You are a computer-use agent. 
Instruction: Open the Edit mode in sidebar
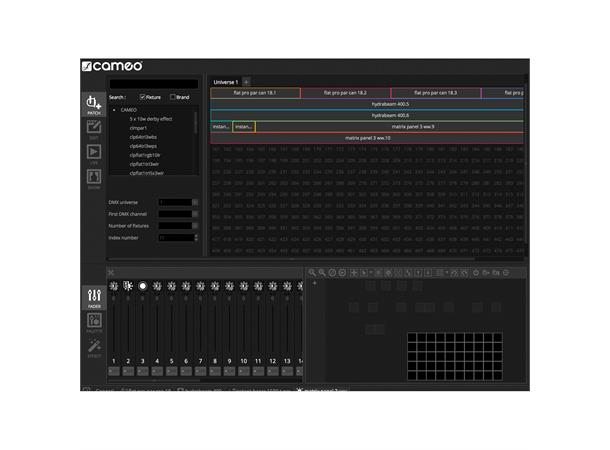coord(94,129)
